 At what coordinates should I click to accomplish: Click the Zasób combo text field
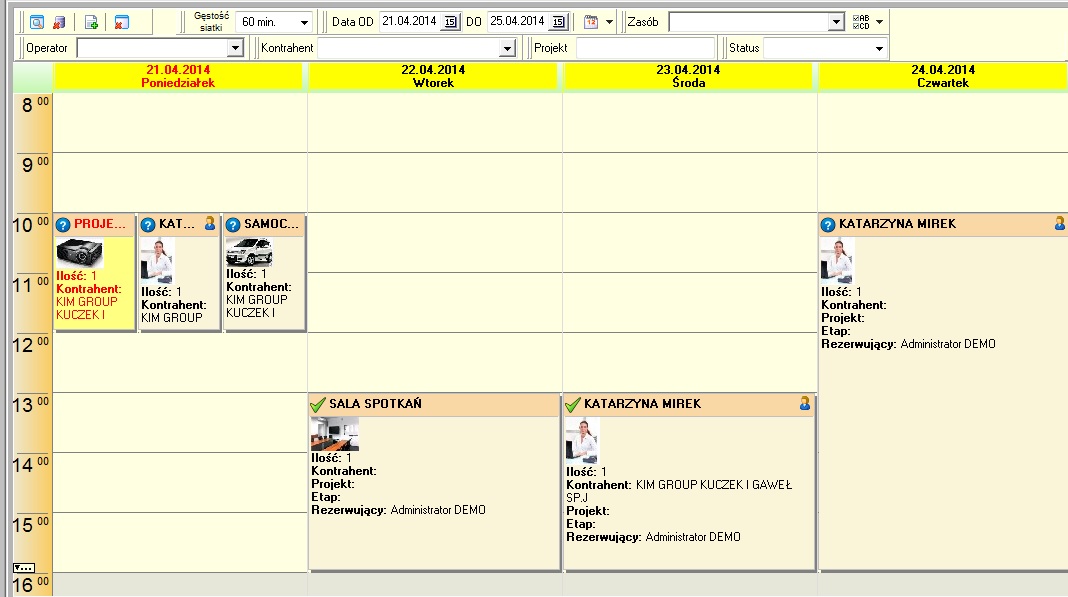(749, 22)
